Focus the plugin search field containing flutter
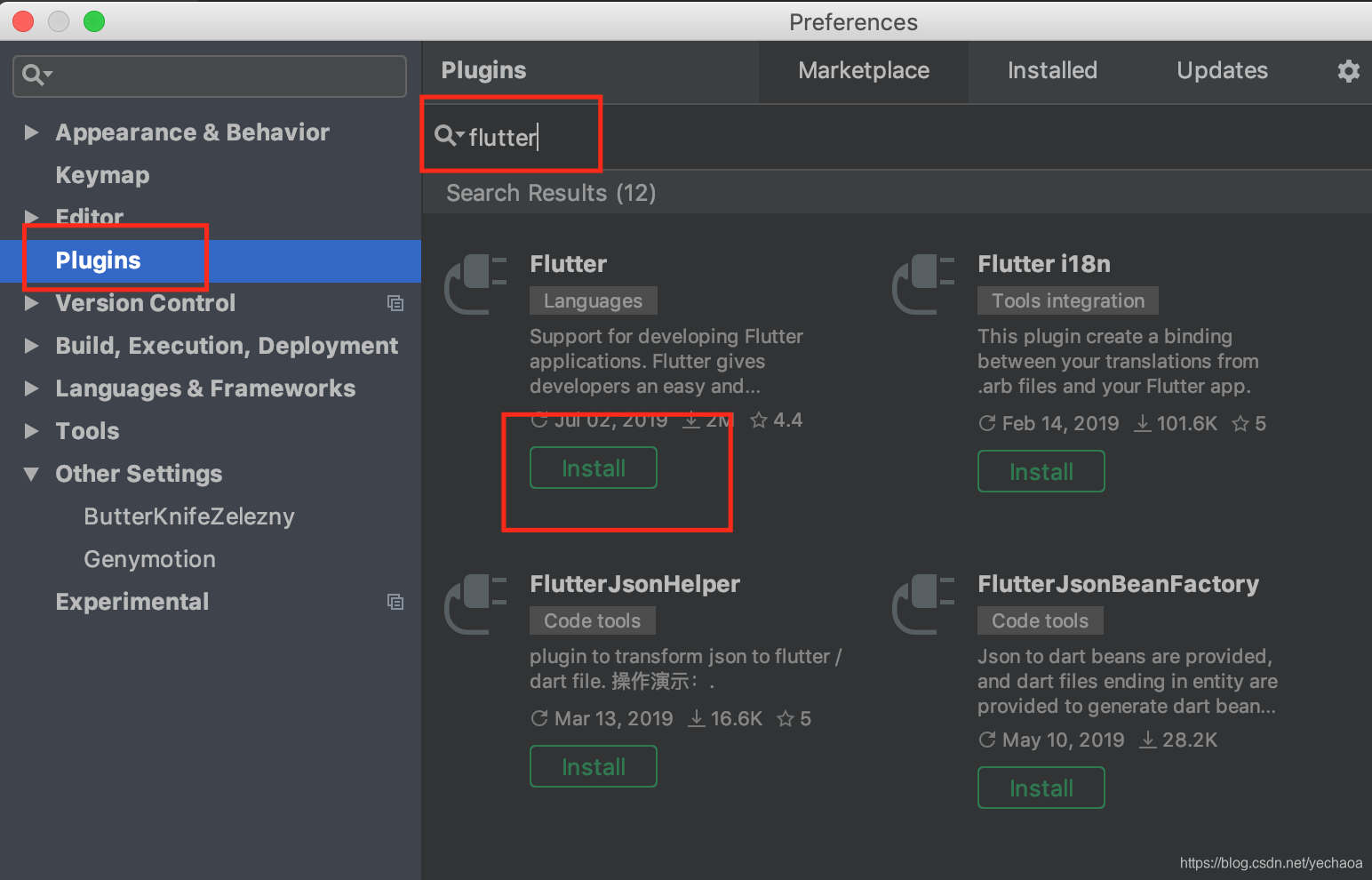The width and height of the screenshot is (1372, 880). (897, 137)
